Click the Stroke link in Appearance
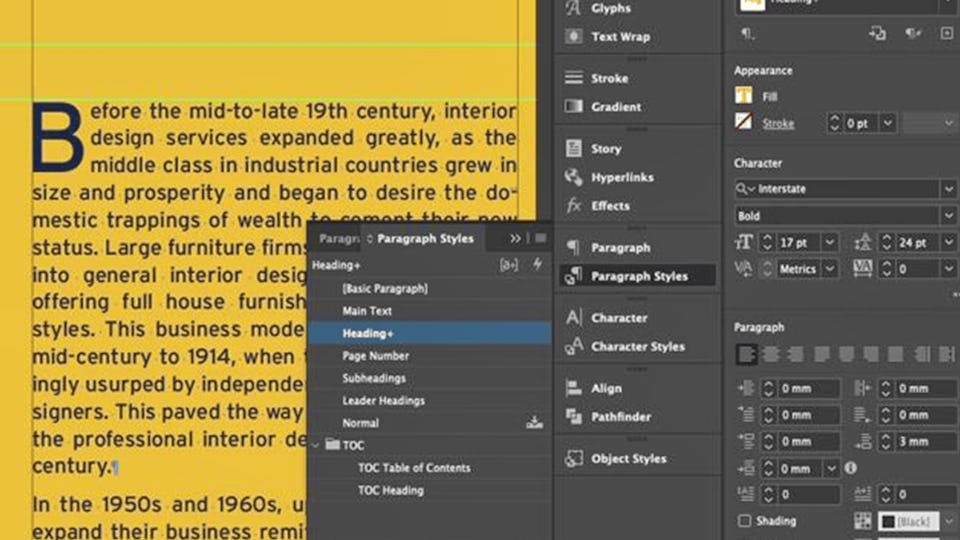This screenshot has width=960, height=540. click(778, 124)
